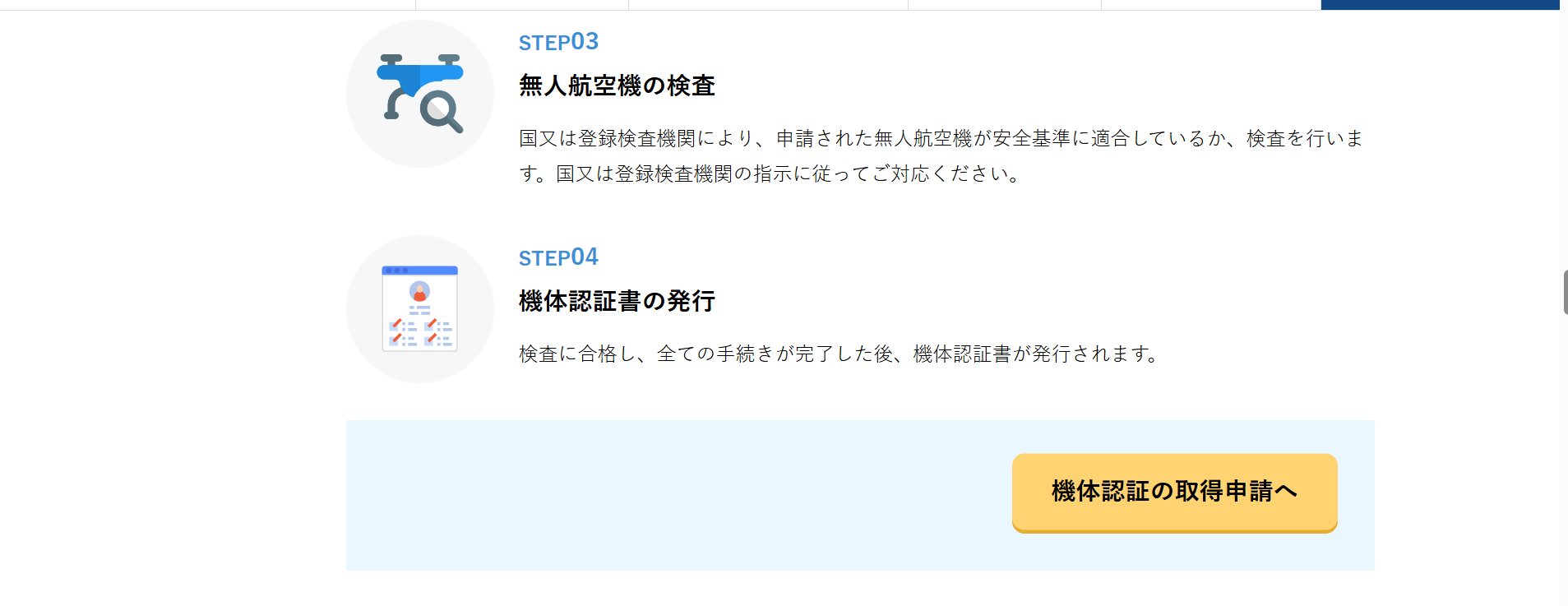Click the 機体認証書の発行 heading
The width and height of the screenshot is (1568, 606).
click(x=617, y=301)
